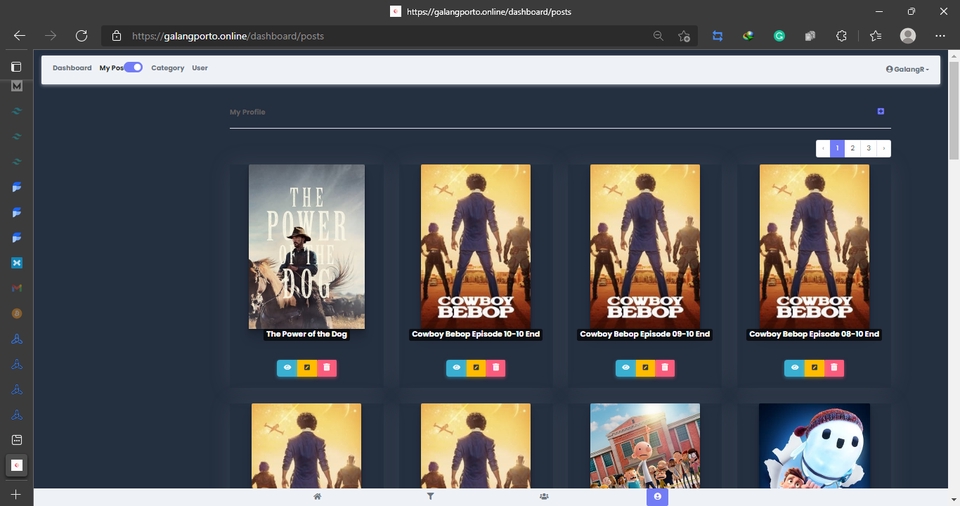Switch to the orange Bitcoin tab
Screen dimensions: 960x506
coord(17,313)
